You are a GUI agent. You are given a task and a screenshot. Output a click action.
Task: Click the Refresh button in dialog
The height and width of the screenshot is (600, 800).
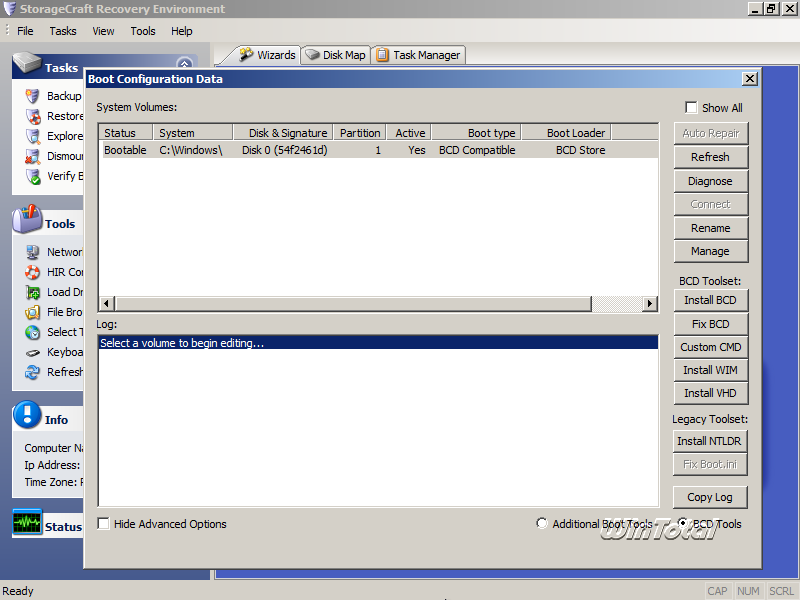coord(710,157)
